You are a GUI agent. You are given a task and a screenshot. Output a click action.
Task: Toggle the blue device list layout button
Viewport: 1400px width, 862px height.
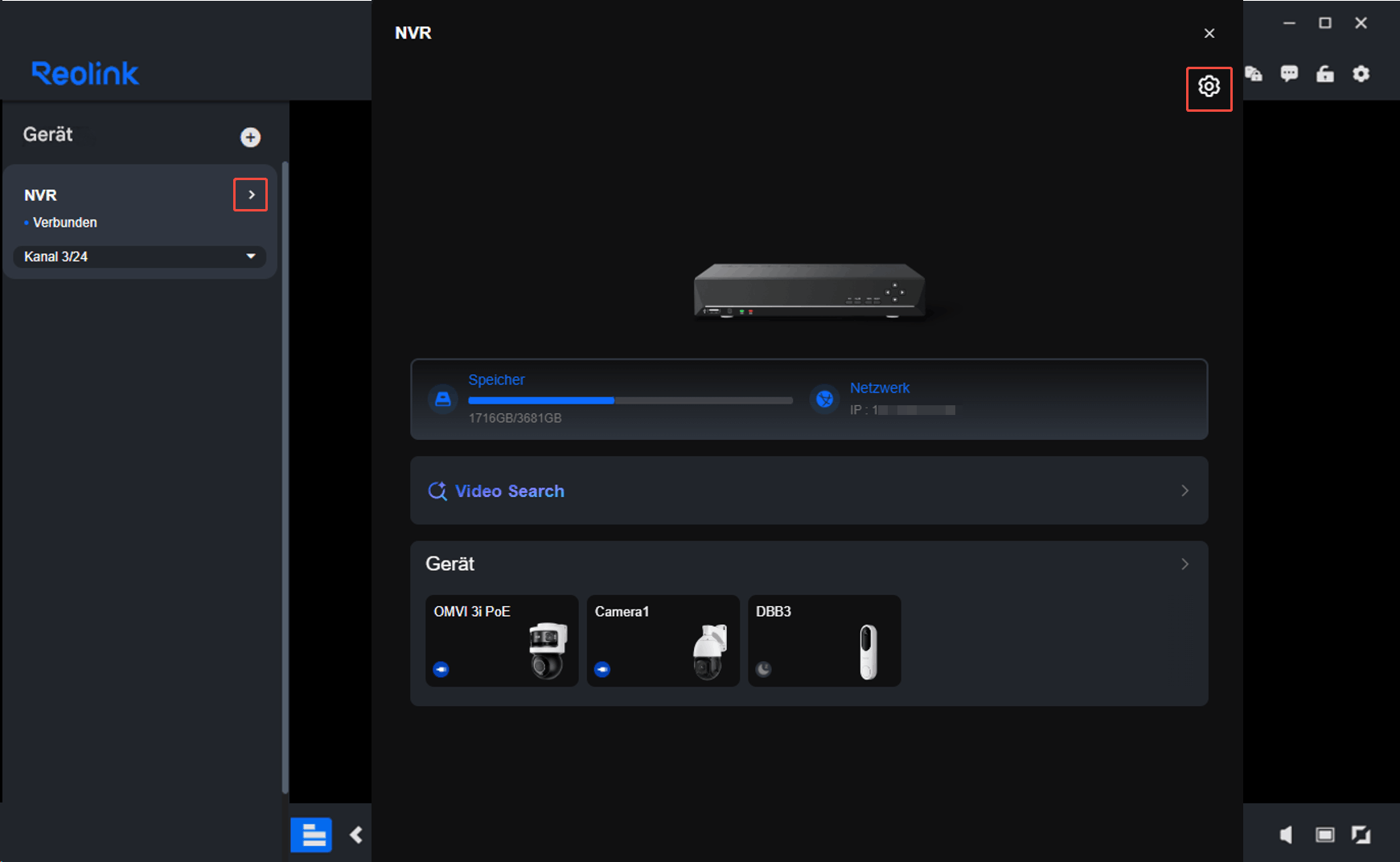(x=311, y=835)
